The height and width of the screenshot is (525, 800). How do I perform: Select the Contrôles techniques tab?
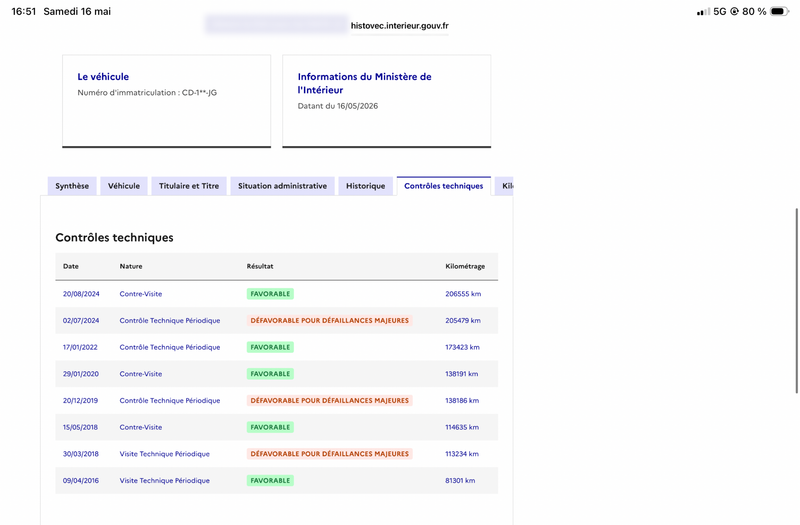coord(443,186)
